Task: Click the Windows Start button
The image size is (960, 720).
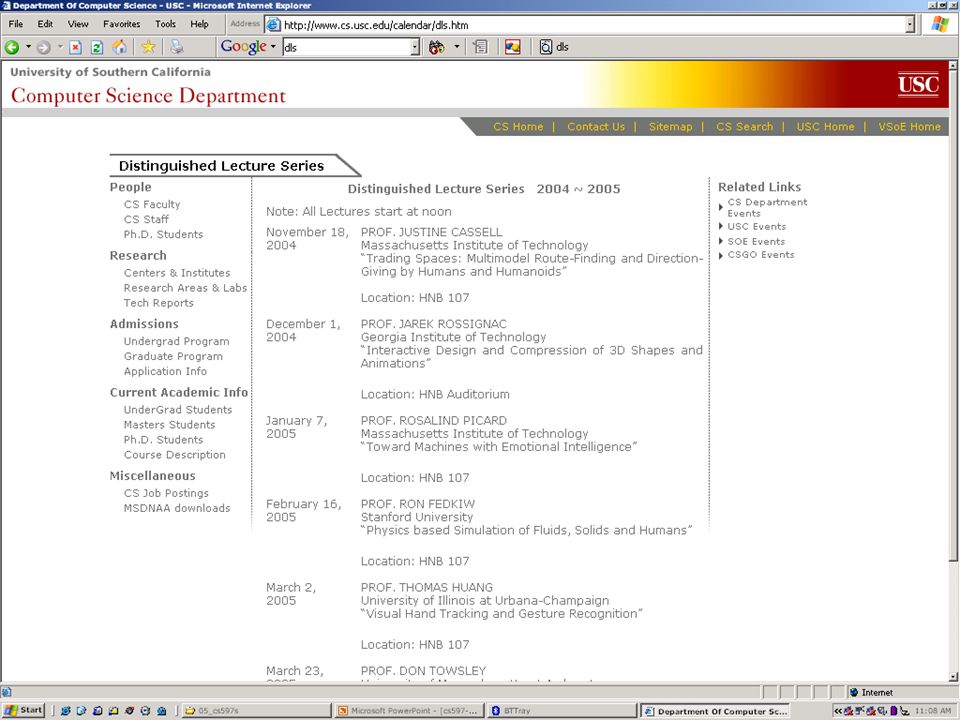Action: [x=23, y=710]
